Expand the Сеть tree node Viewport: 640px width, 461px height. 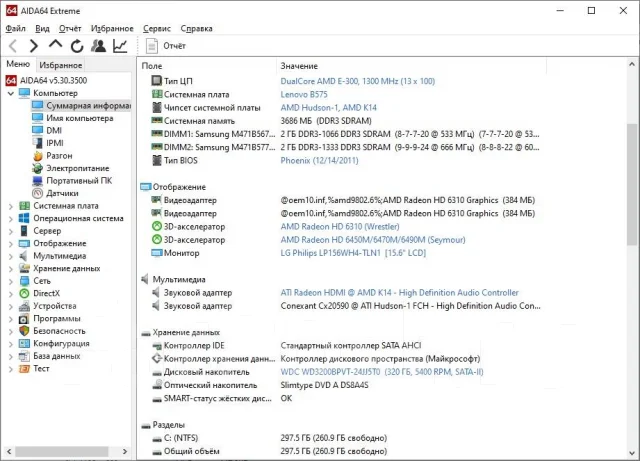tap(11, 282)
